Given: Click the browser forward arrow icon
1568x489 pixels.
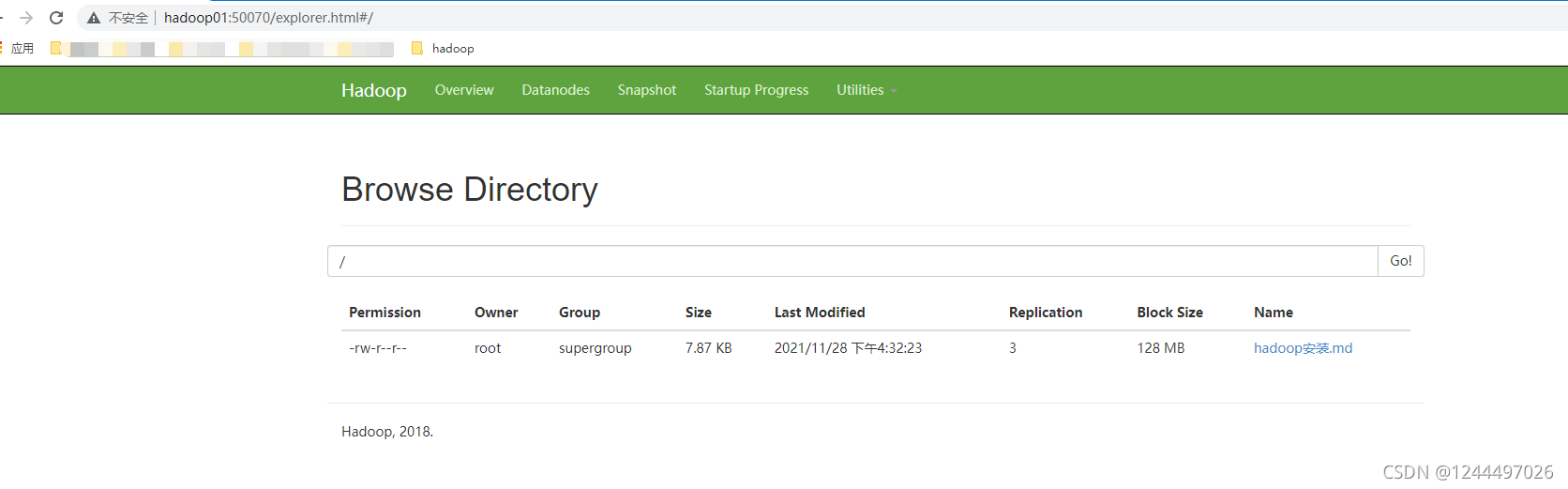Looking at the screenshot, I should click(x=26, y=18).
